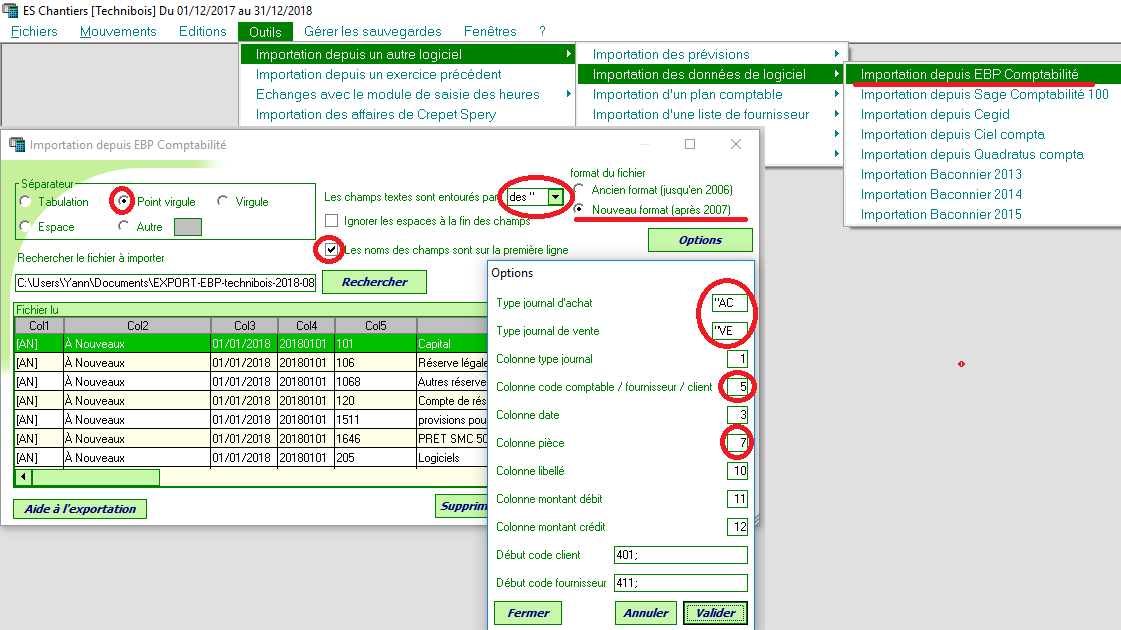Image resolution: width=1121 pixels, height=630 pixels.
Task: Click Colonne date field
Action: [737, 415]
